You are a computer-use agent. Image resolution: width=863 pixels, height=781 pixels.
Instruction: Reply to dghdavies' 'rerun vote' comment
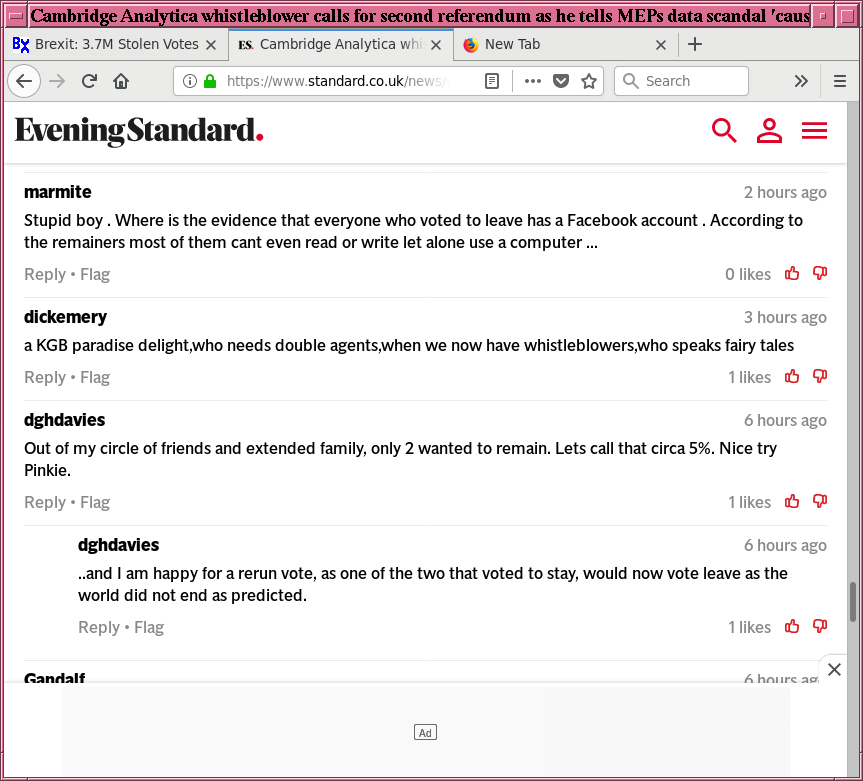pyautogui.click(x=99, y=627)
